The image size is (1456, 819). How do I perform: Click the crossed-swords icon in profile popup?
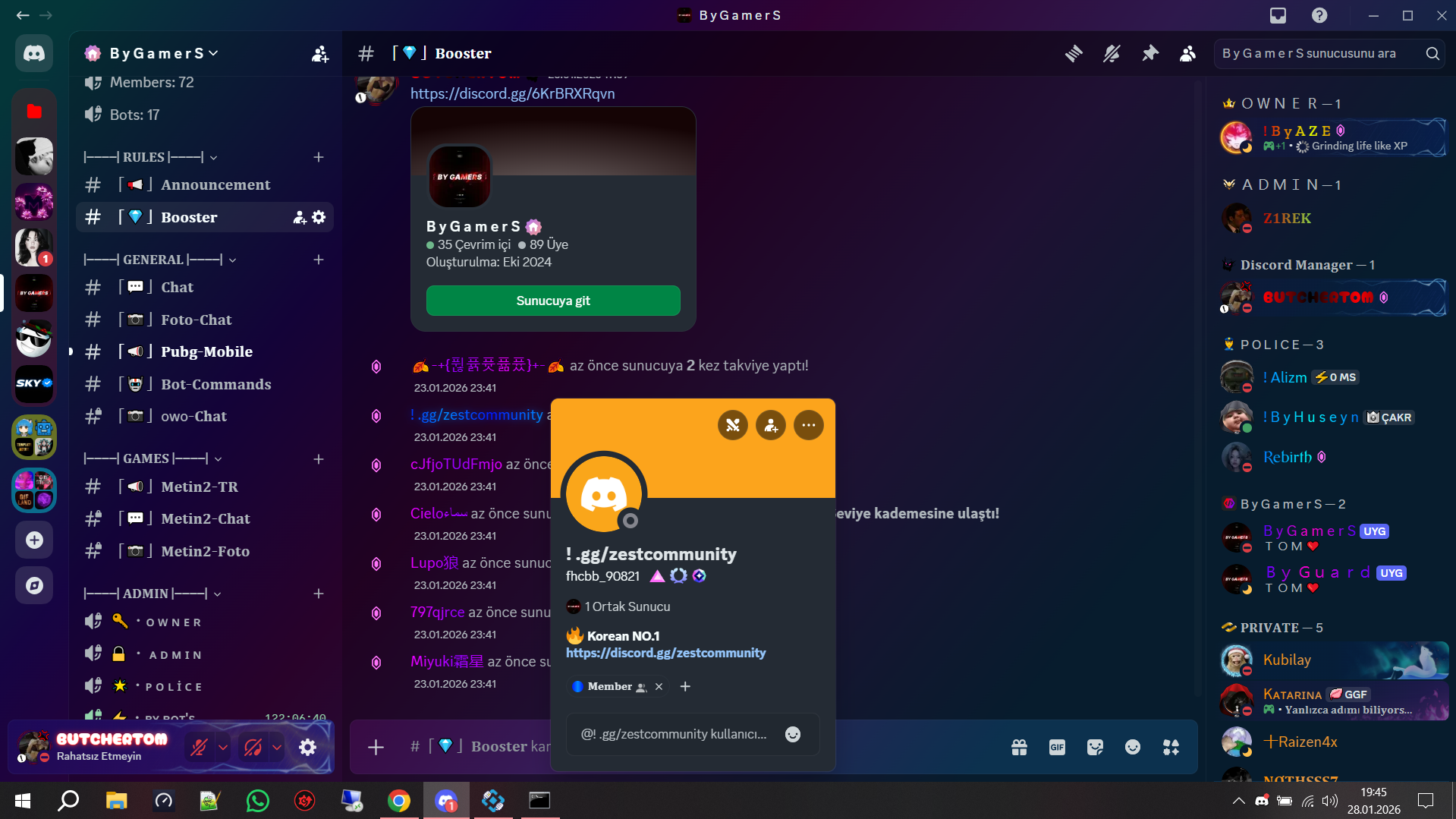pyautogui.click(x=733, y=425)
